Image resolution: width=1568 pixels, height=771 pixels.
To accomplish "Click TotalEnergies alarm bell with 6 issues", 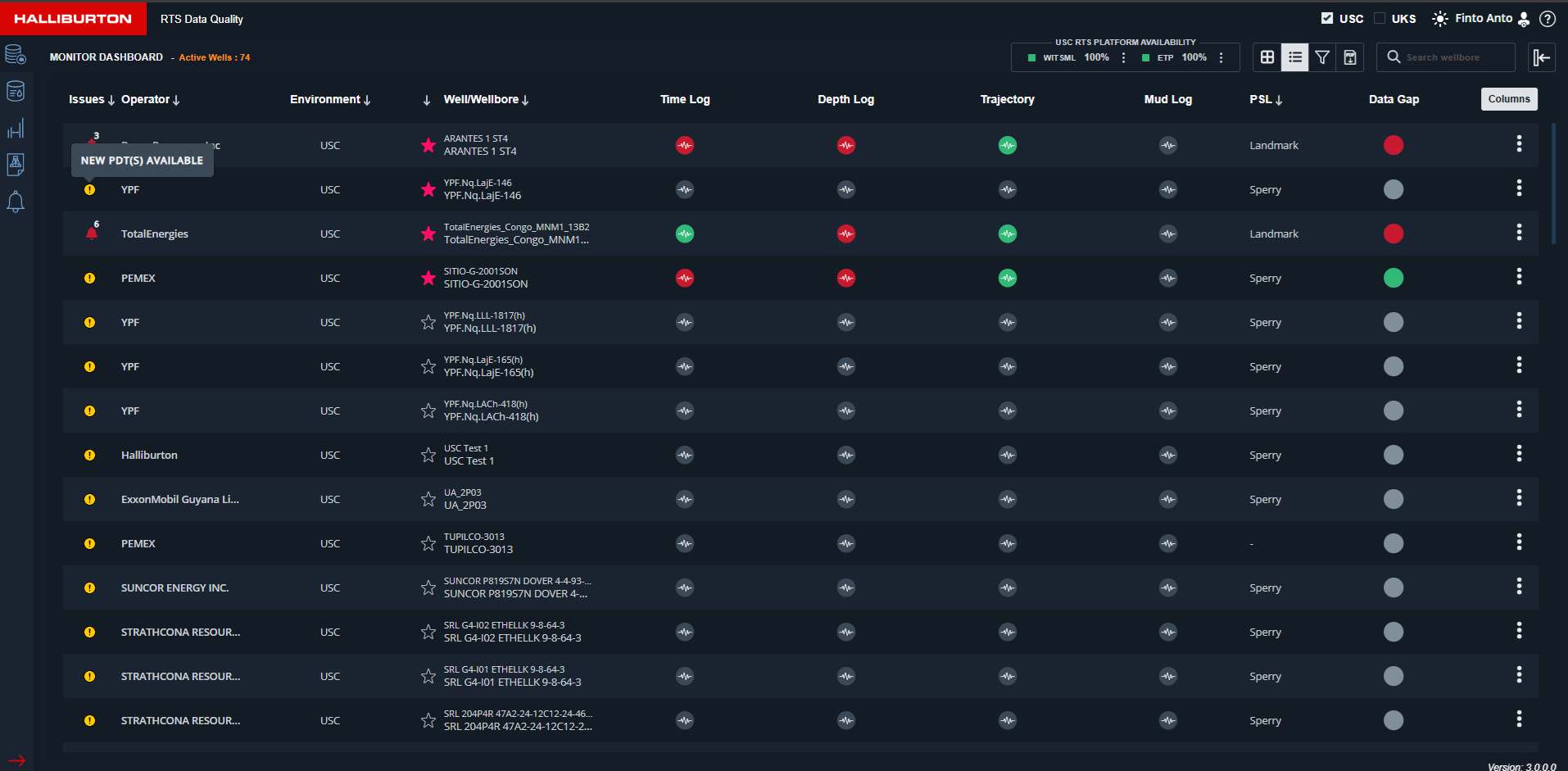I will click(x=92, y=232).
